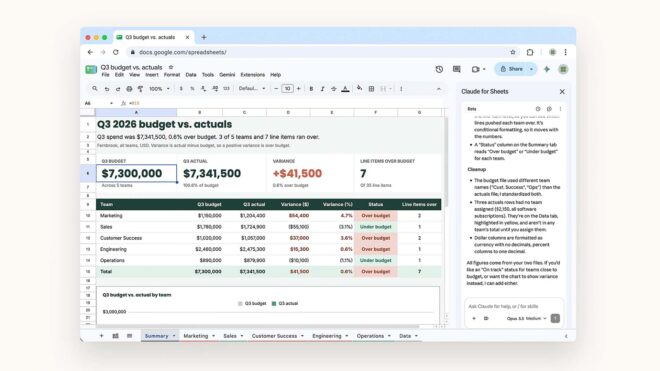Open the Format menu
This screenshot has width=660, height=371.
(x=172, y=75)
